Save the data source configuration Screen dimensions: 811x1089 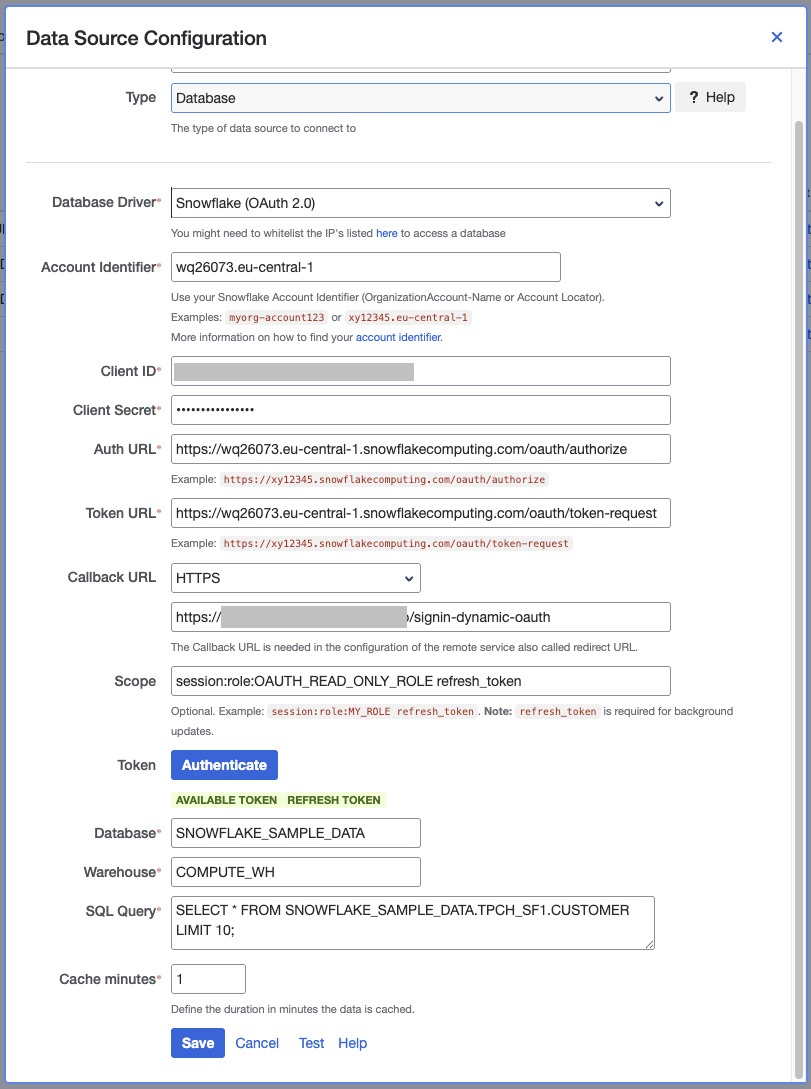click(x=198, y=1042)
